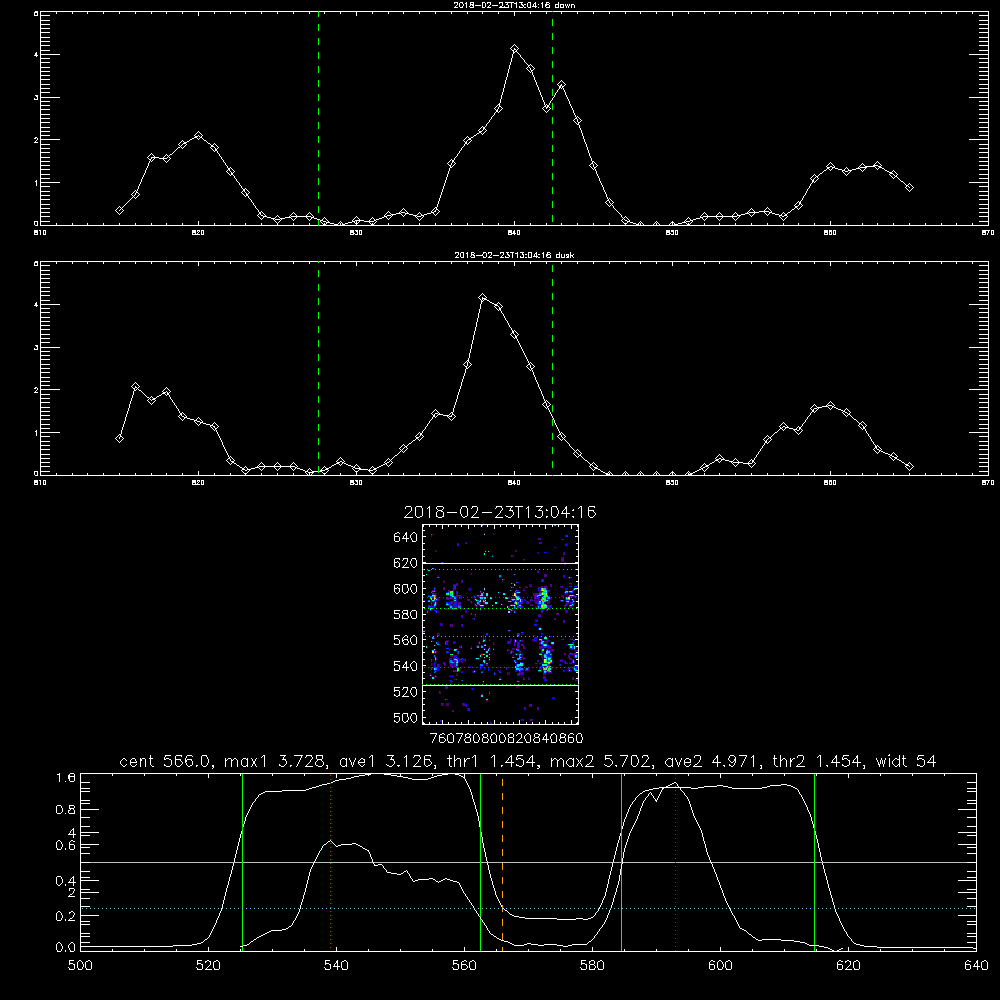
Task: Click the last diamond data point in dusk plot
Action: coord(909,467)
